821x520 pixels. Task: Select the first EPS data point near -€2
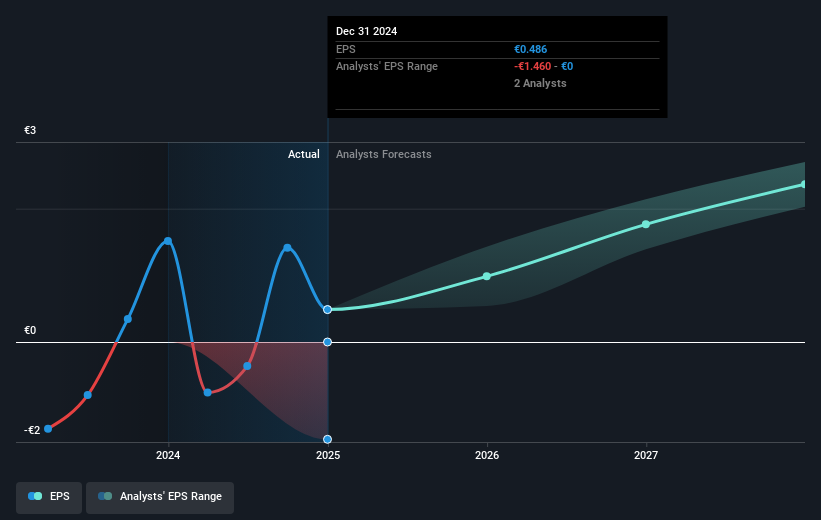point(48,429)
